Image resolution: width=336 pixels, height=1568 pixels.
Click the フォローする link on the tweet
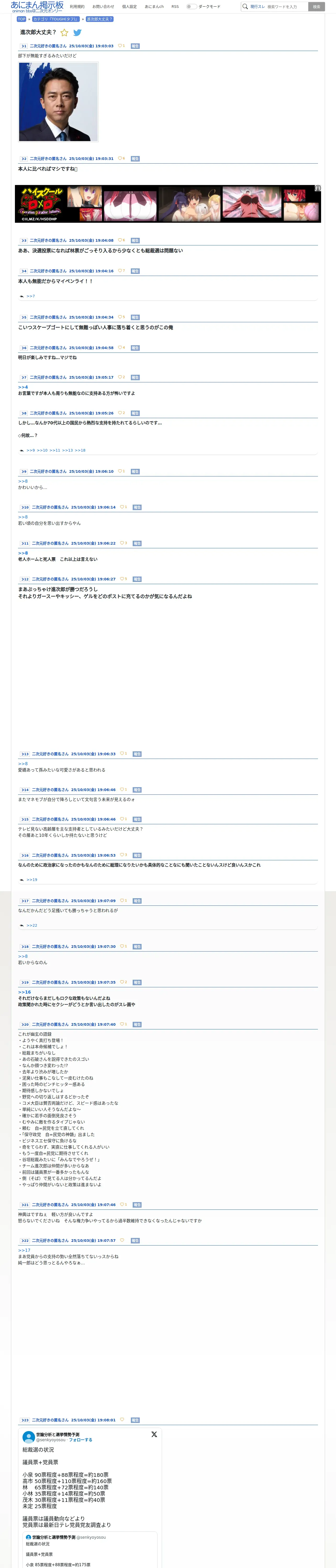tap(81, 1440)
